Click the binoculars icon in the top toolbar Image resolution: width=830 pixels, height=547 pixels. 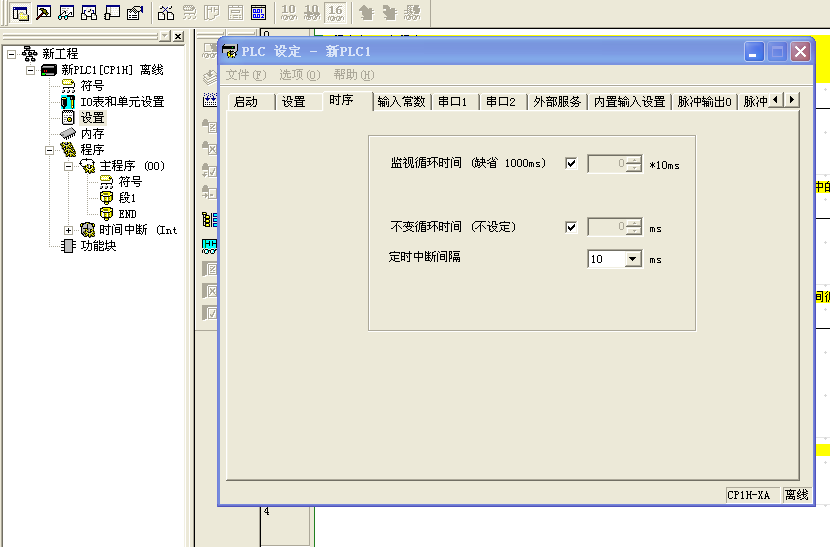(x=166, y=13)
